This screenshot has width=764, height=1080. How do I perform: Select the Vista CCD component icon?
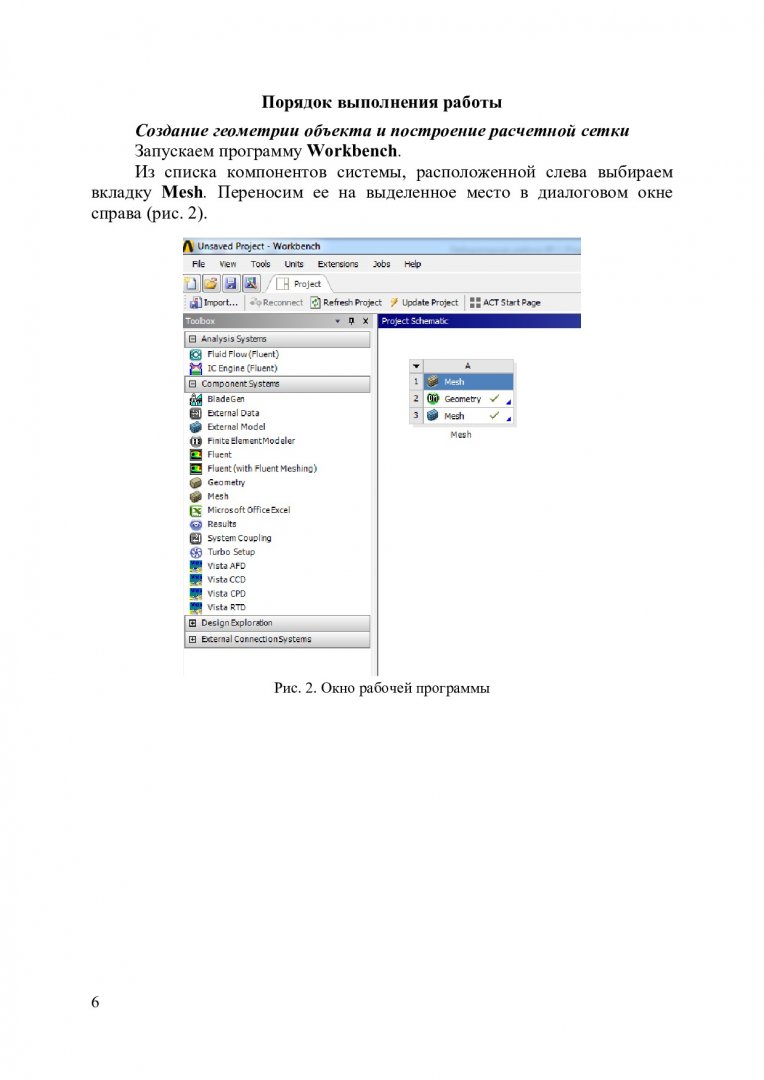pos(196,580)
